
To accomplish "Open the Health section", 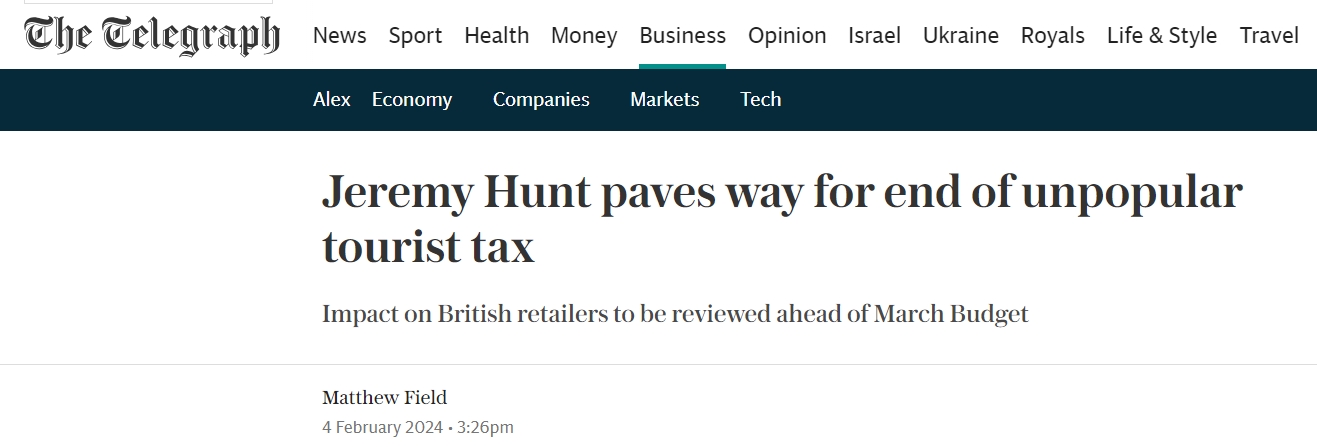I will click(x=496, y=36).
